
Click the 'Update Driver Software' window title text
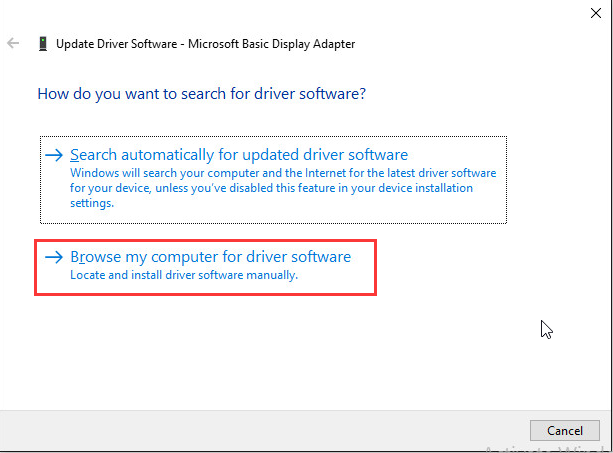(x=116, y=44)
